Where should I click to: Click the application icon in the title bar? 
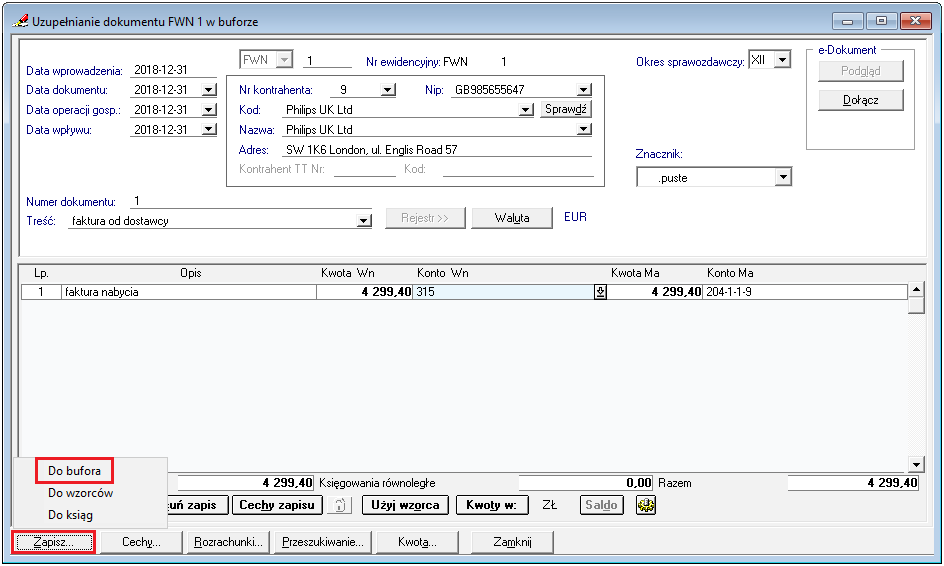[x=20, y=21]
